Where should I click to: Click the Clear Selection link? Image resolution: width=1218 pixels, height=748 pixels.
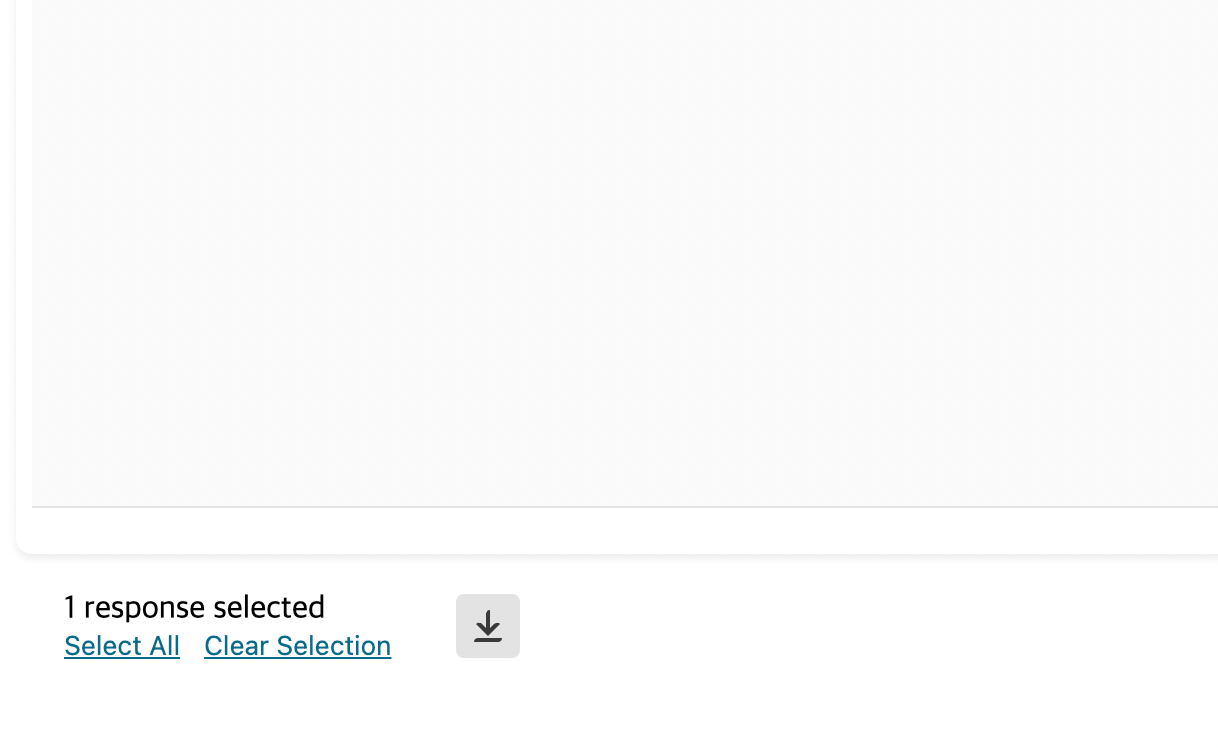[x=298, y=646]
